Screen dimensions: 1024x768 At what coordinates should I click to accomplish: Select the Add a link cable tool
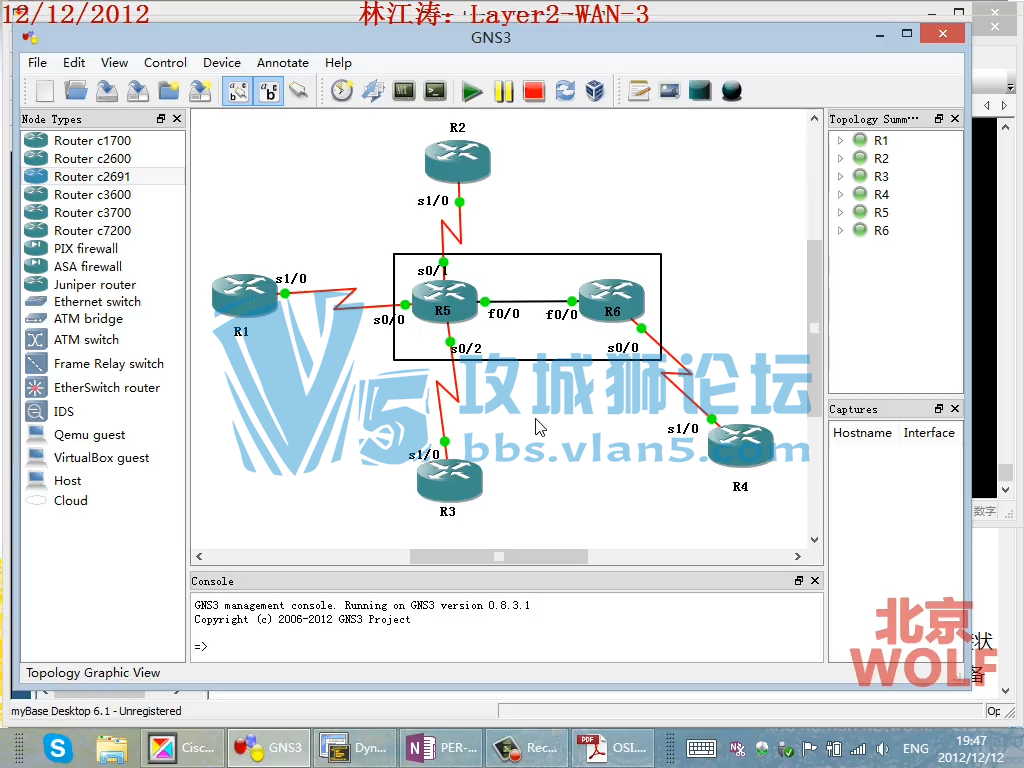[x=299, y=92]
